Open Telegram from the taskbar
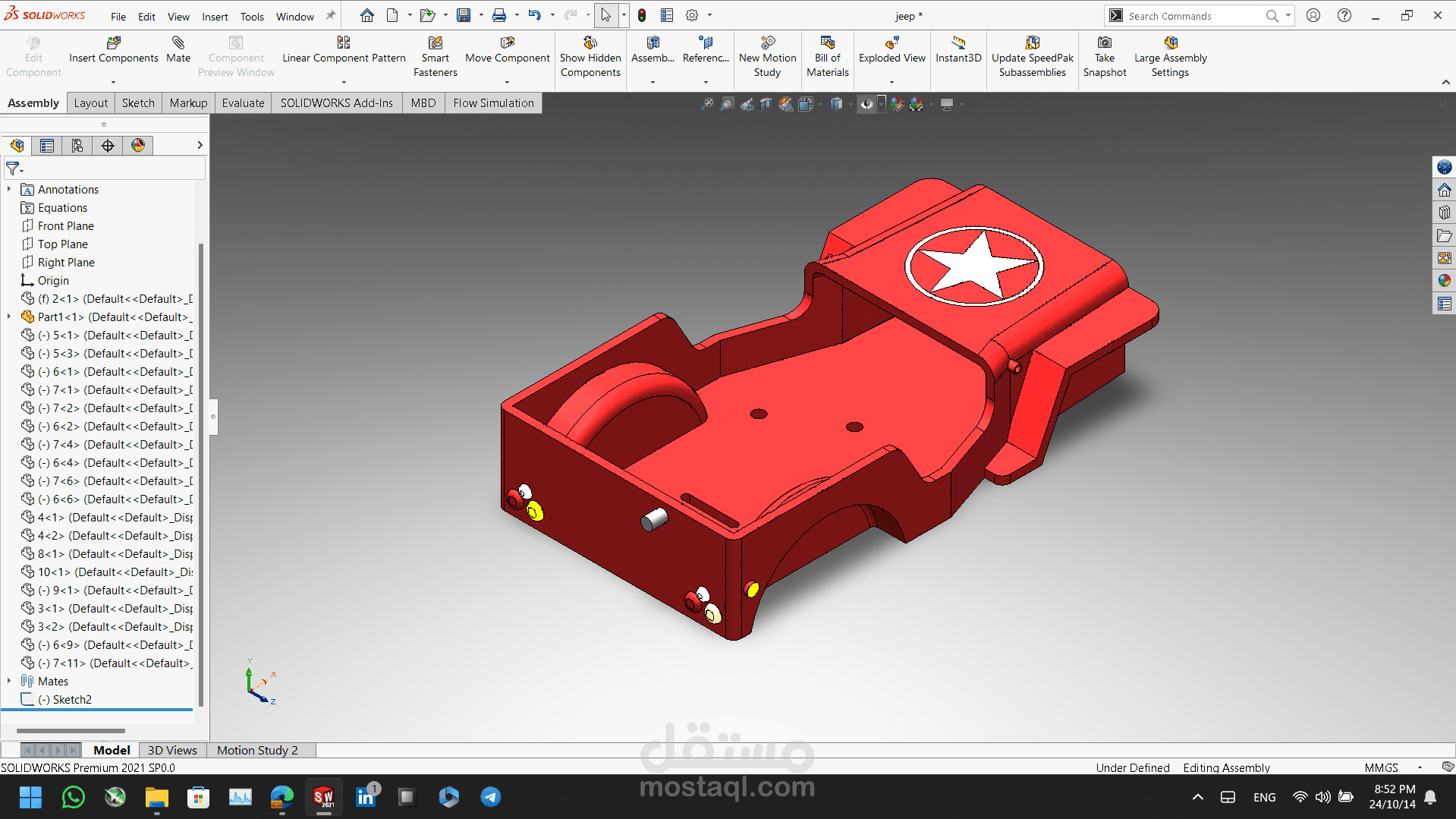 [x=490, y=797]
